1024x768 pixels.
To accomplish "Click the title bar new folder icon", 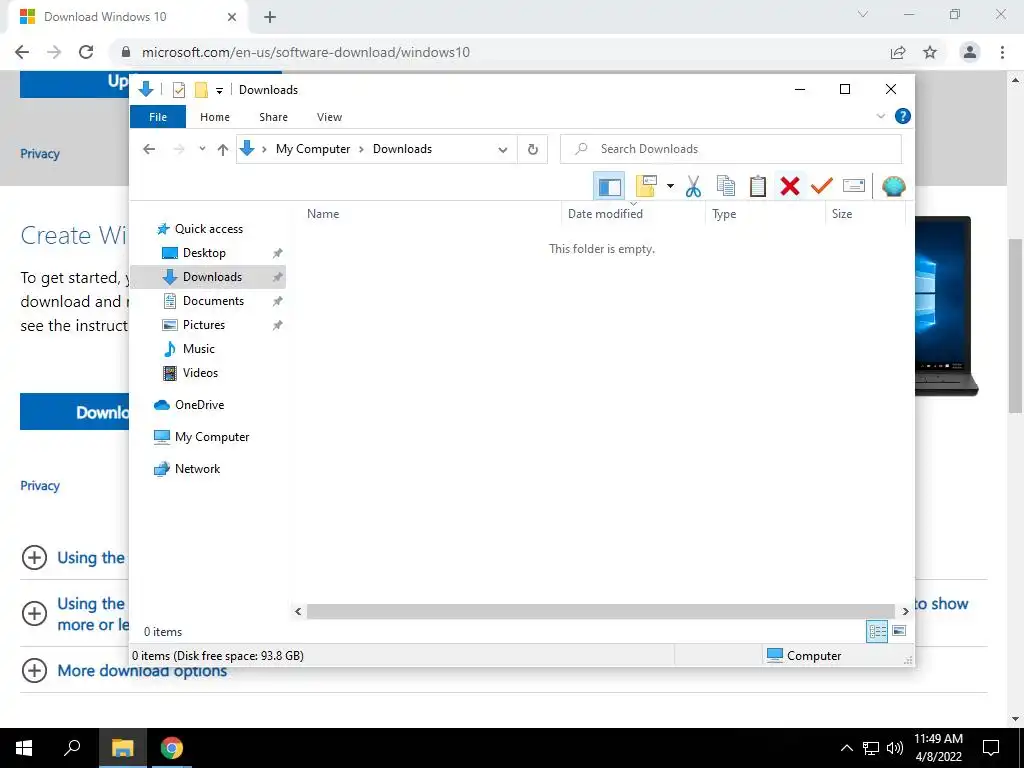I will click(x=201, y=90).
